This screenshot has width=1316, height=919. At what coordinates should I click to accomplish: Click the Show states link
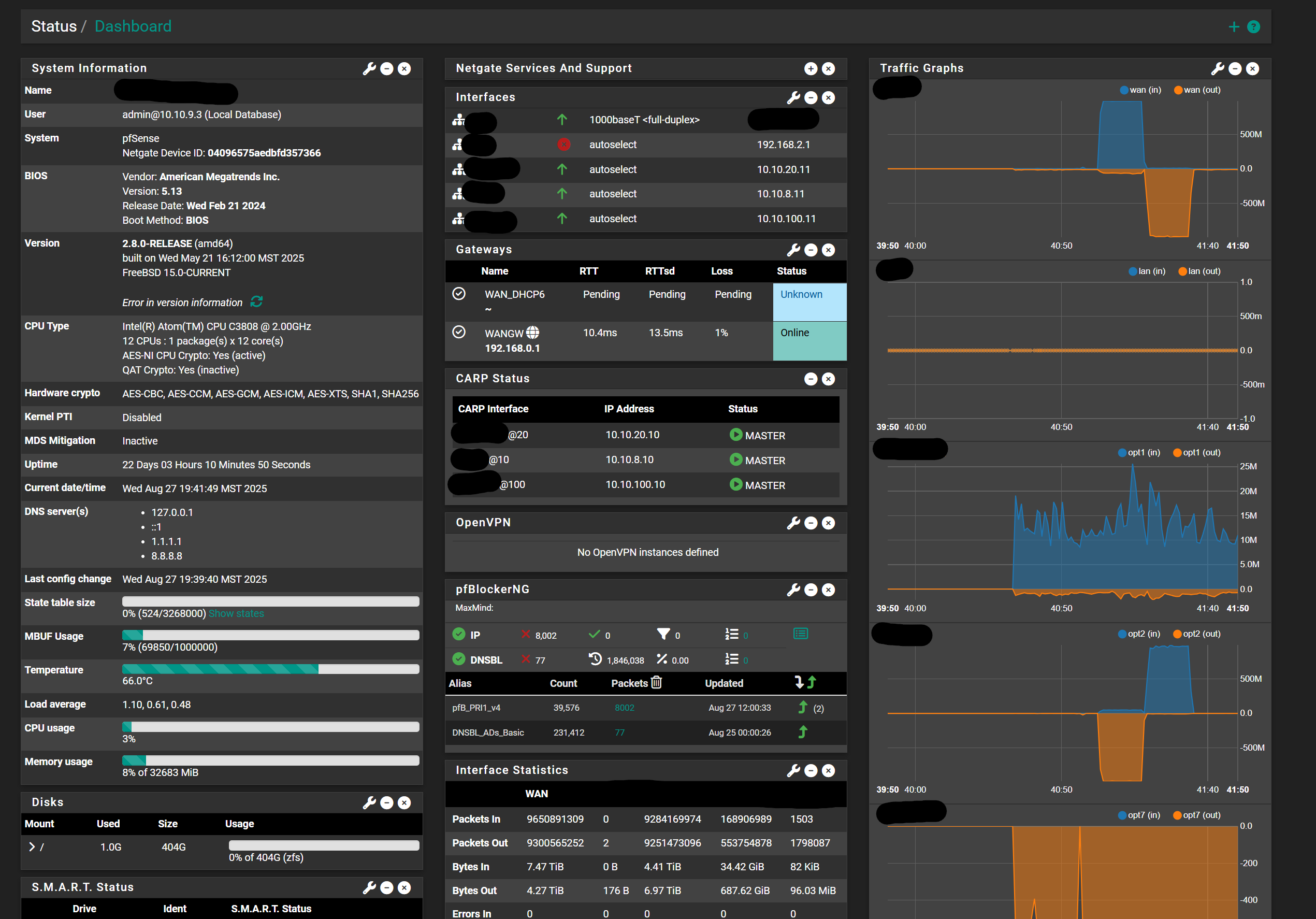(x=236, y=613)
